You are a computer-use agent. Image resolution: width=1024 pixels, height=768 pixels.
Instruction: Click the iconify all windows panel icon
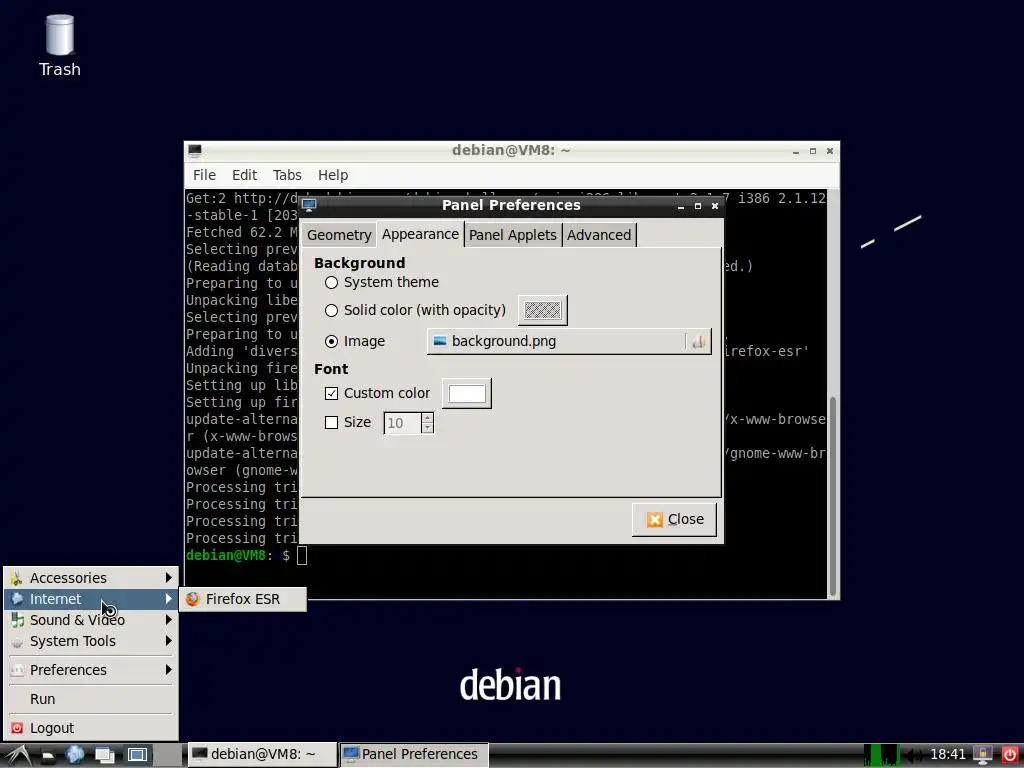click(x=104, y=756)
